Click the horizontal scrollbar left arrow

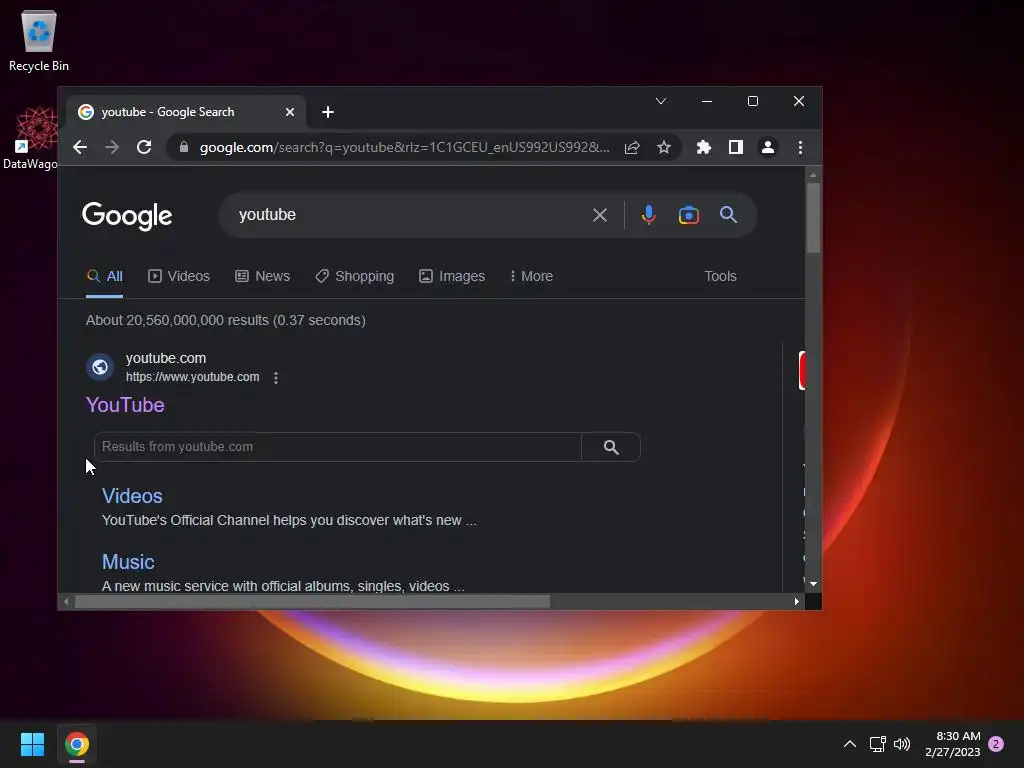click(x=66, y=601)
